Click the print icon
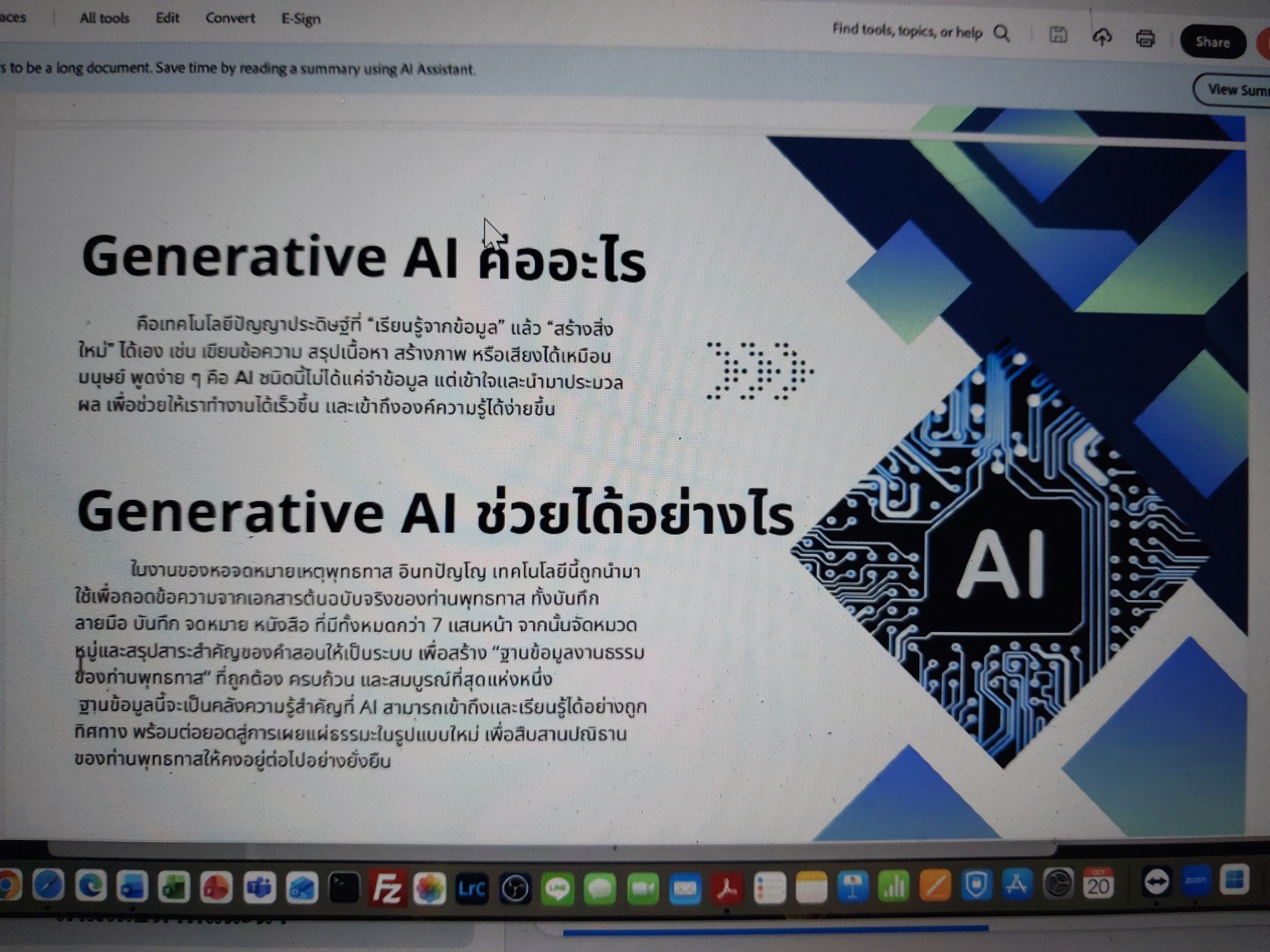 coord(1145,38)
